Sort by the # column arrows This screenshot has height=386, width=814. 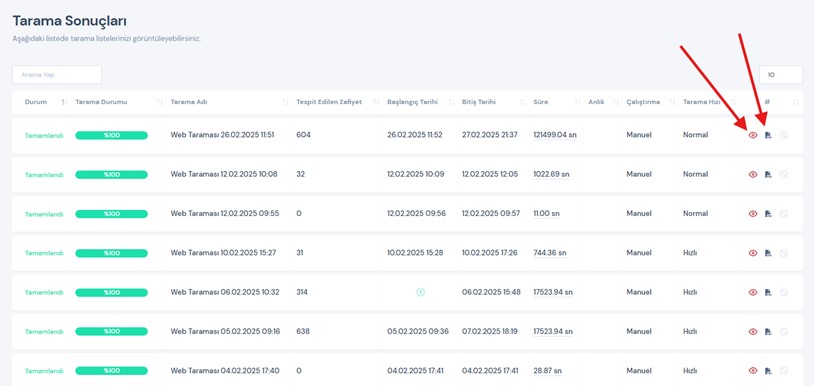click(796, 102)
